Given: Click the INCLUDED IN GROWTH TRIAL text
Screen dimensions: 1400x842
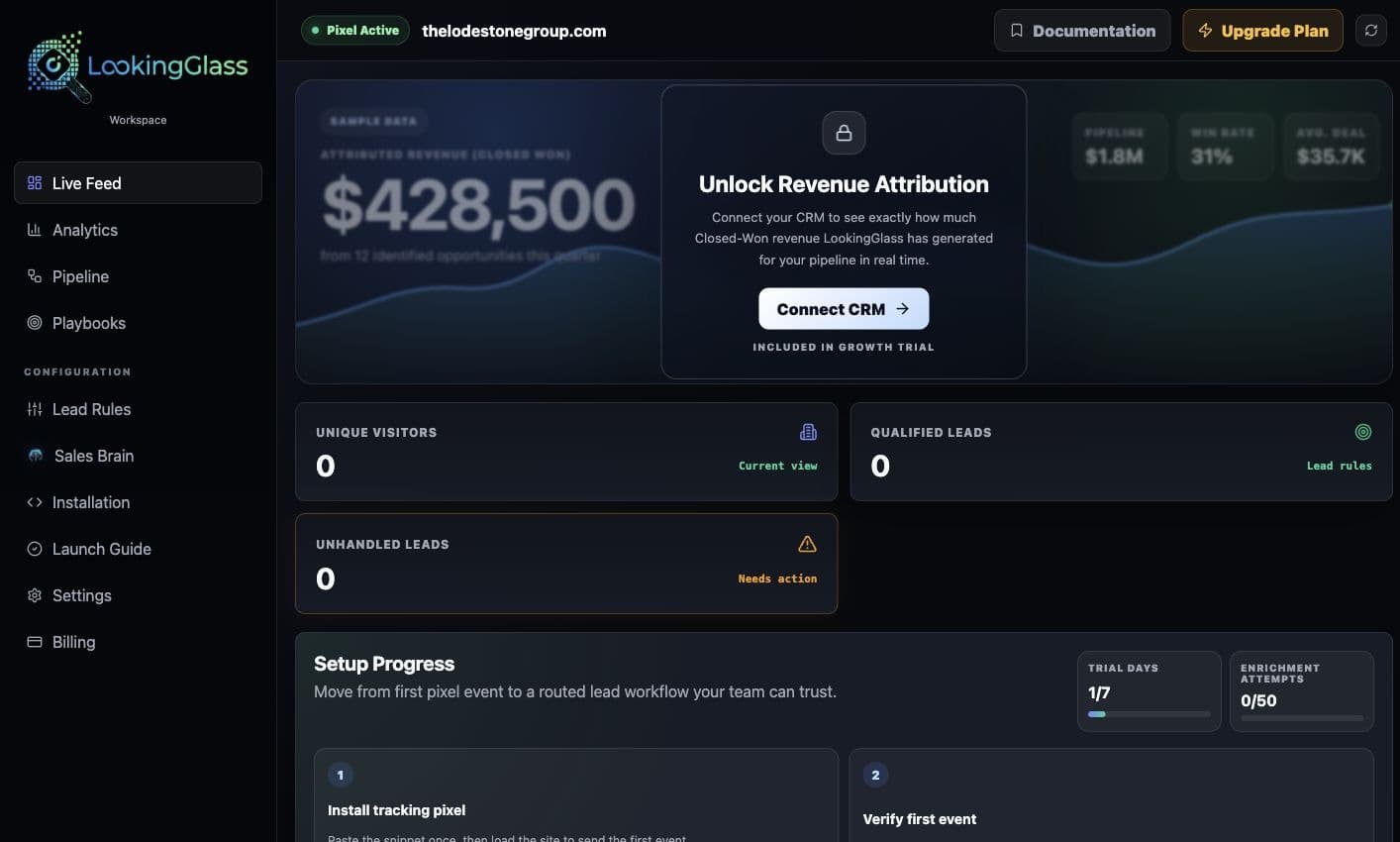Looking at the screenshot, I should (x=844, y=347).
